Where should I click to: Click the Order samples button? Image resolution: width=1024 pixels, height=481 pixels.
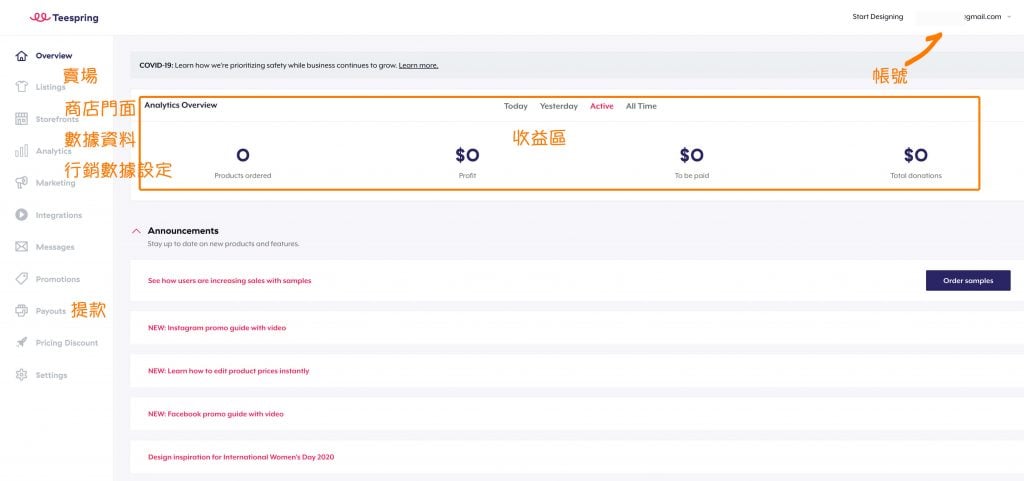click(968, 281)
